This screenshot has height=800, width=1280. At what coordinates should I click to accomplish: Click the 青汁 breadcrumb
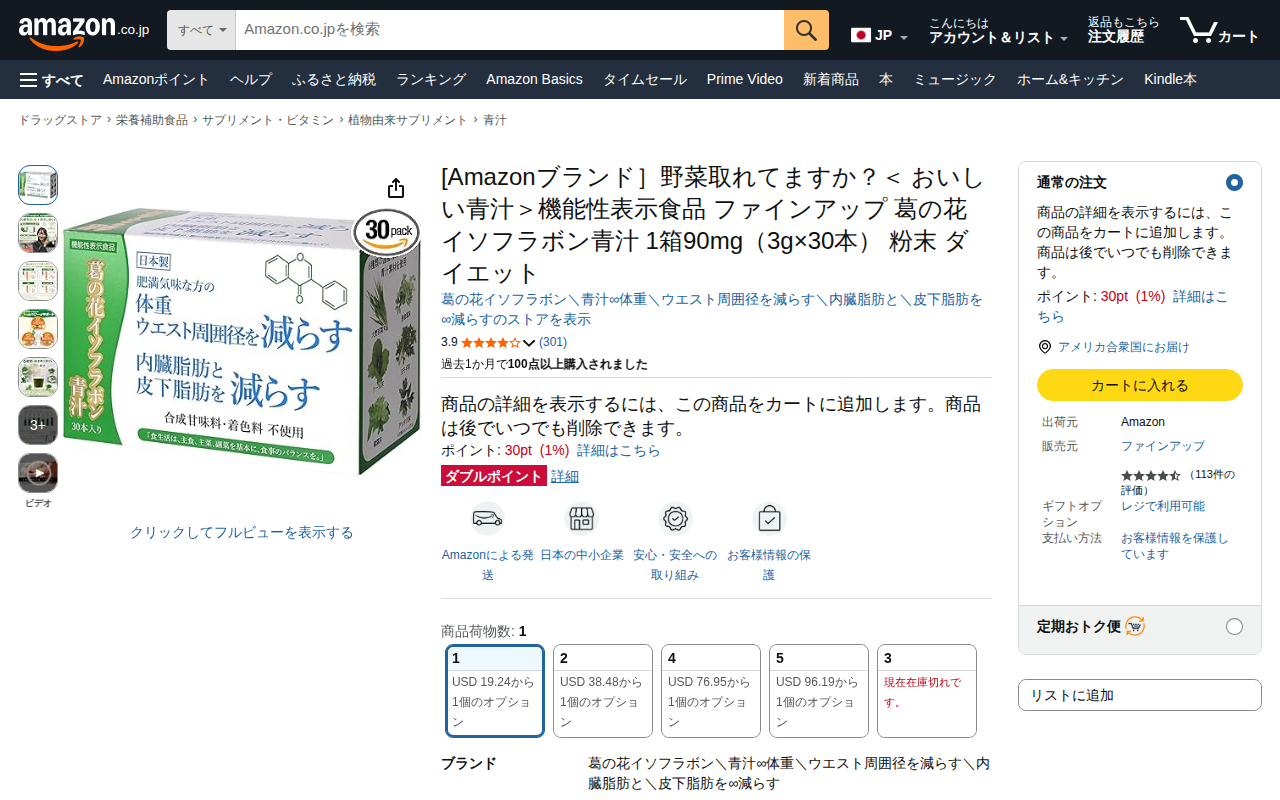[x=495, y=120]
